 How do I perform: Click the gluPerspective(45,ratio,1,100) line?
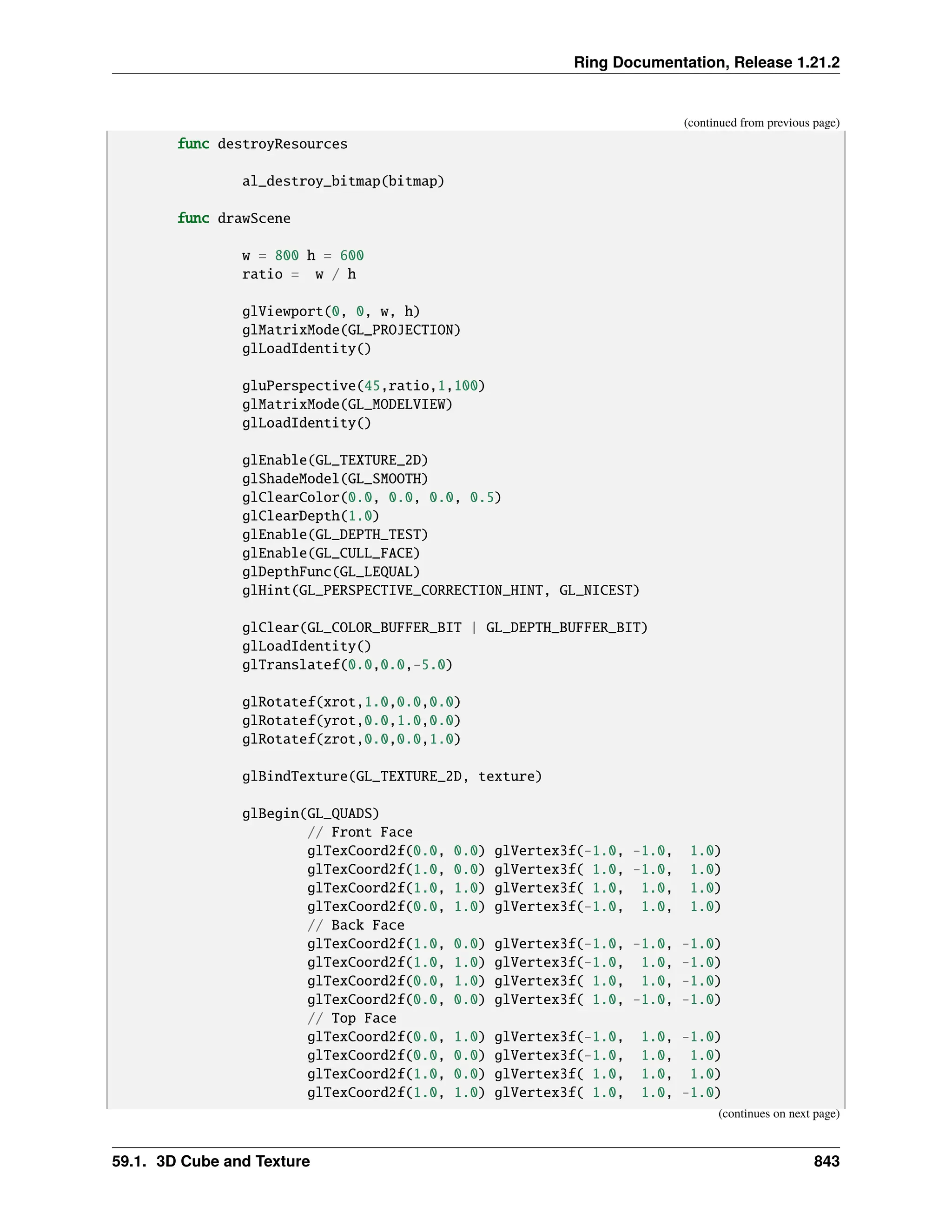click(x=363, y=386)
